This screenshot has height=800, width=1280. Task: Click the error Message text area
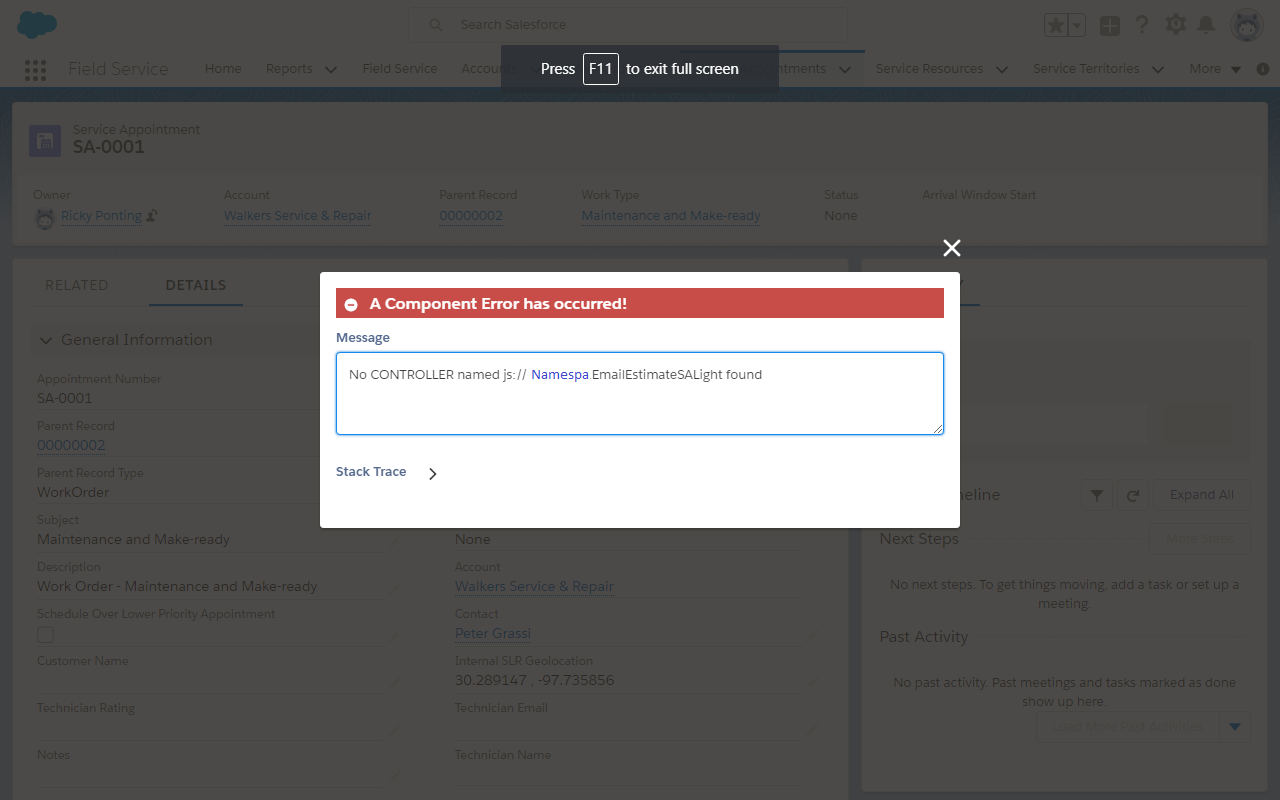click(x=640, y=393)
